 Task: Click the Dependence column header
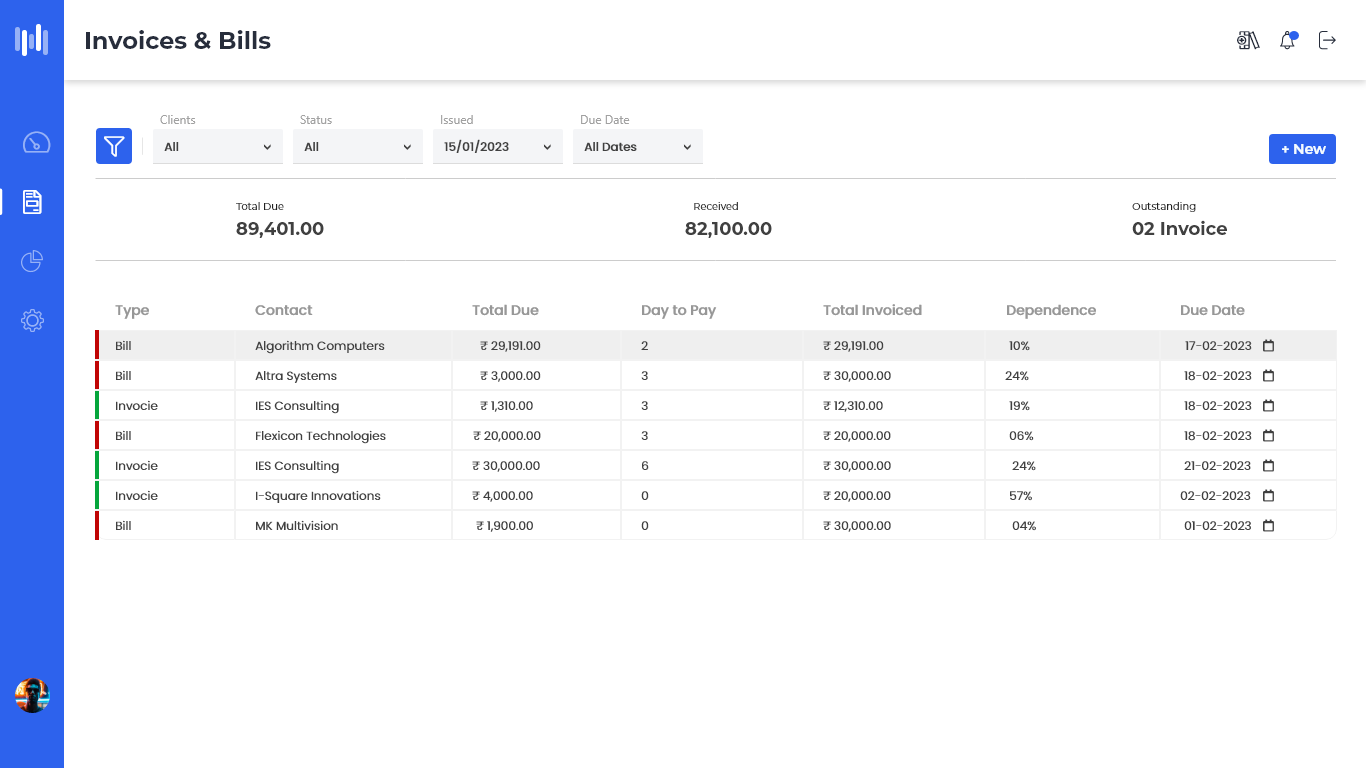[x=1050, y=311]
